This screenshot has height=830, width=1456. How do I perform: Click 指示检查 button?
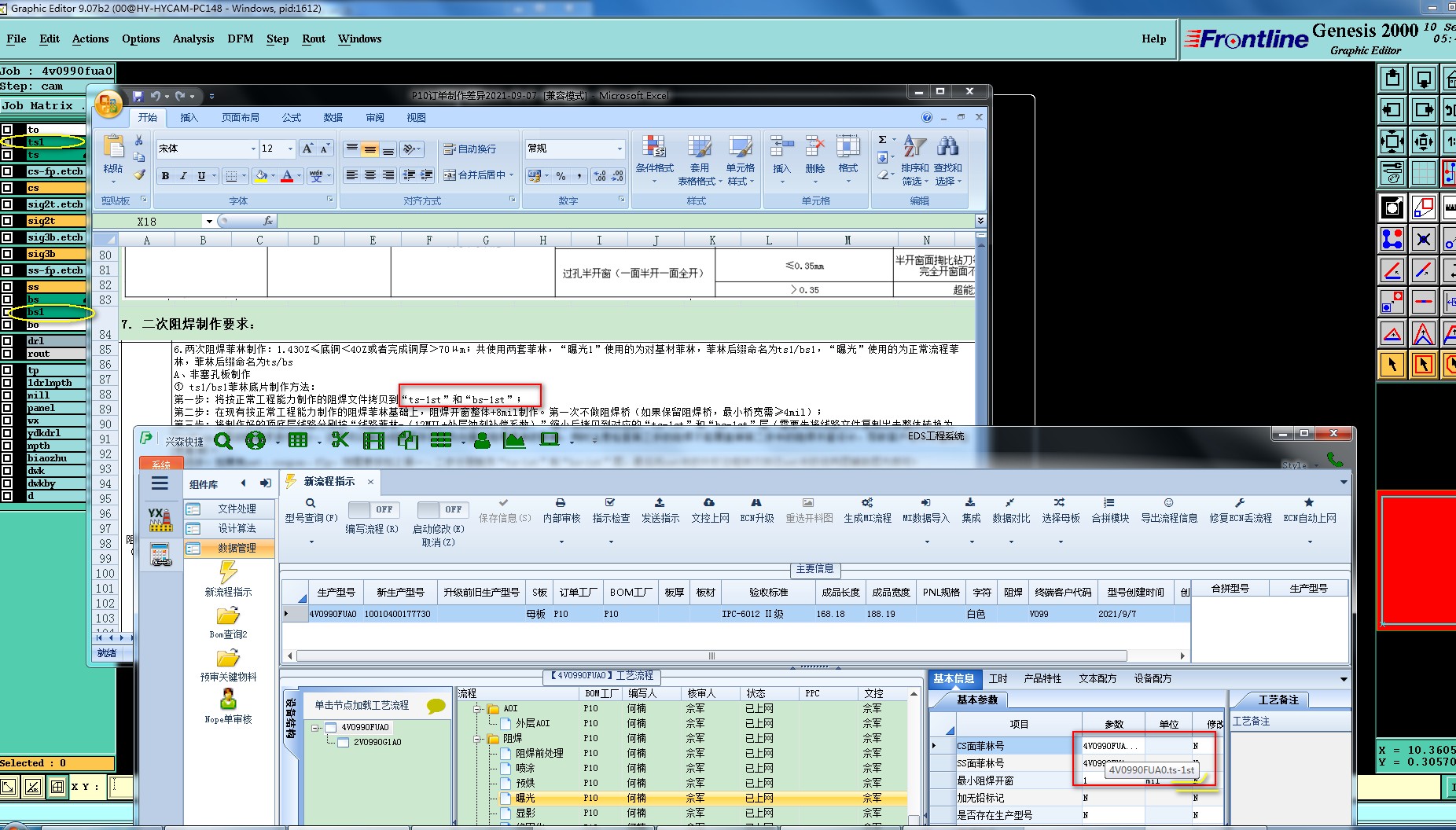(611, 510)
